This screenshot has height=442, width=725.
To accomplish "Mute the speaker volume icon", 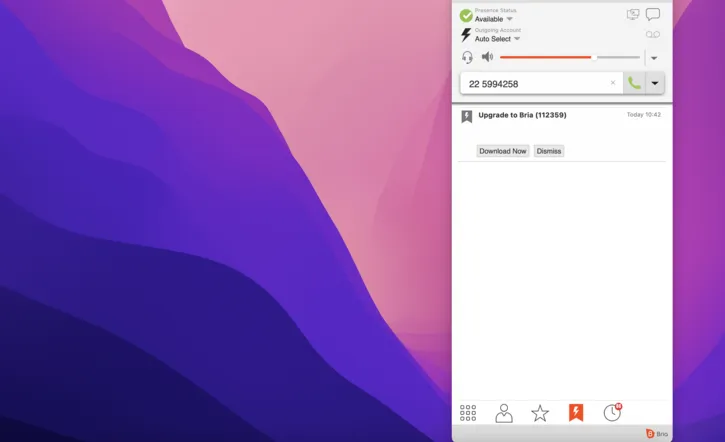I will click(x=487, y=57).
